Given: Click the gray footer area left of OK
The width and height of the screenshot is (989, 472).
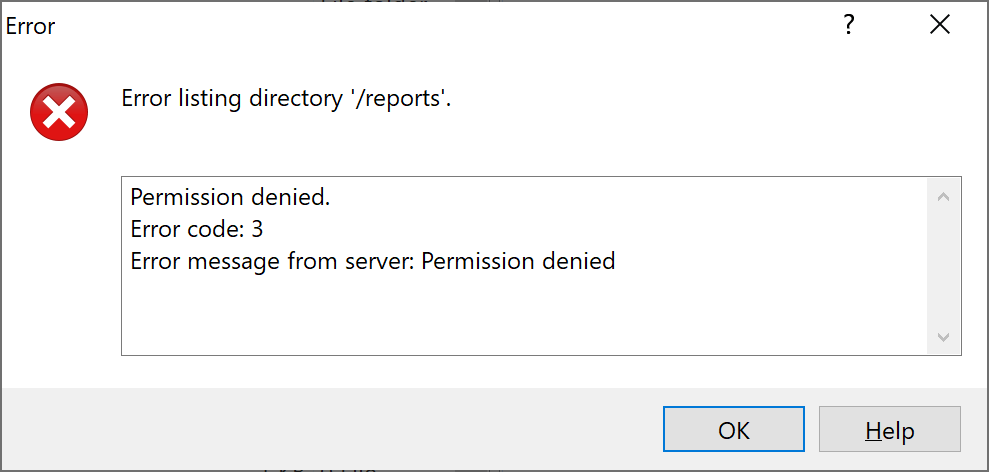Looking at the screenshot, I should click(x=330, y=430).
